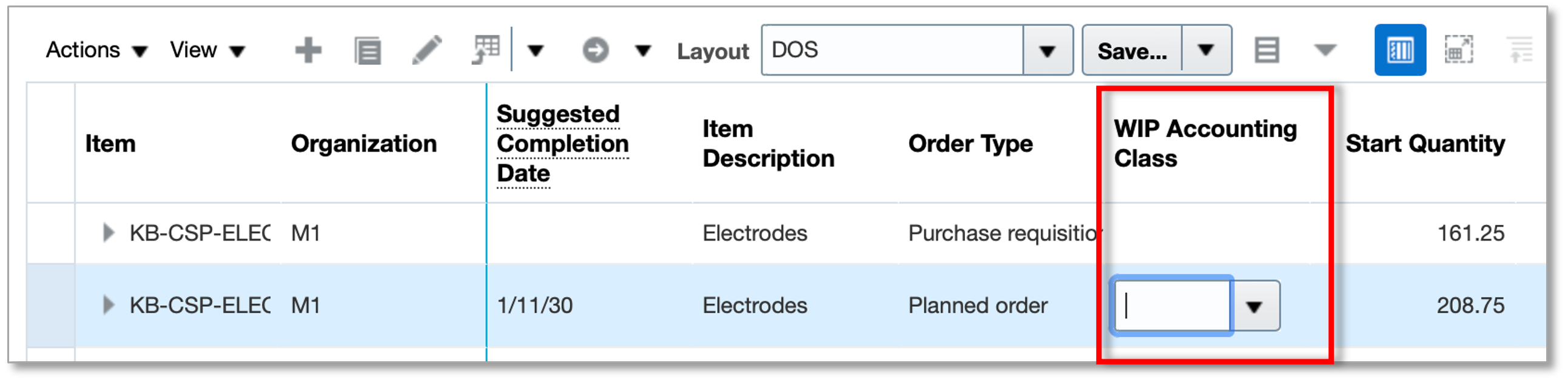Expand the Layout DOS dropdown arrow
The height and width of the screenshot is (383, 1568).
[1047, 51]
